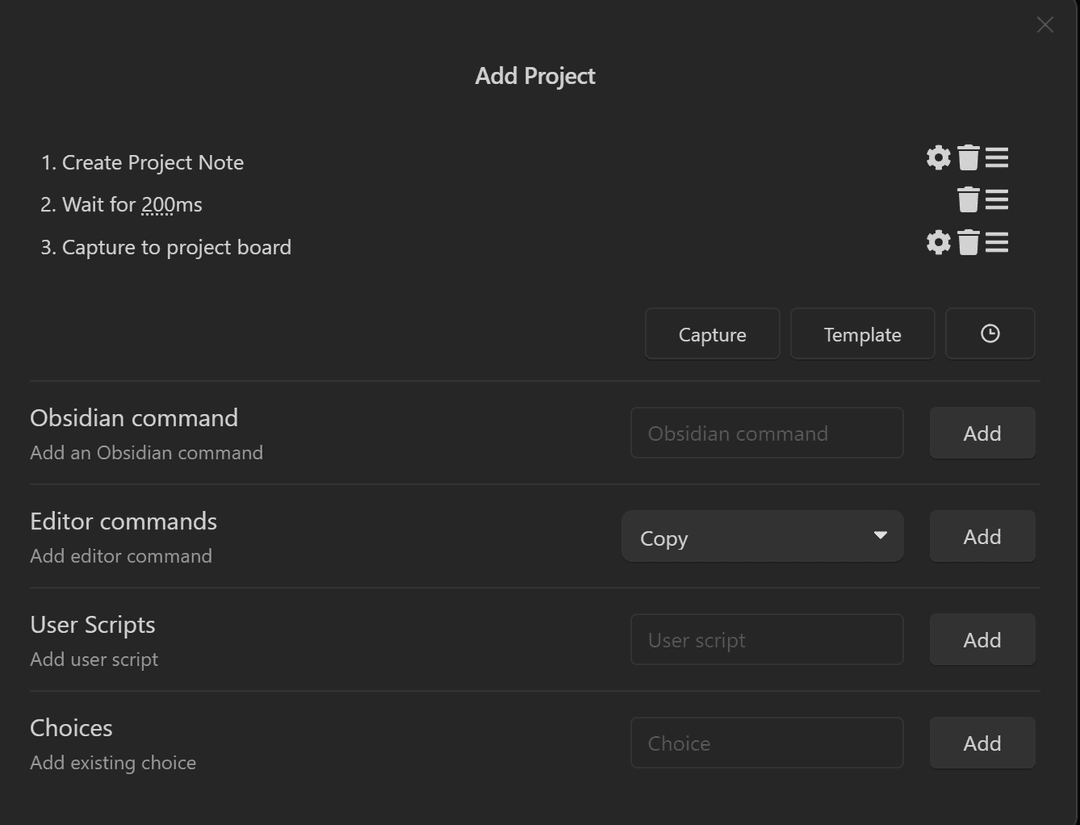Delete the Create Project Note step
The width and height of the screenshot is (1080, 825).
[968, 157]
